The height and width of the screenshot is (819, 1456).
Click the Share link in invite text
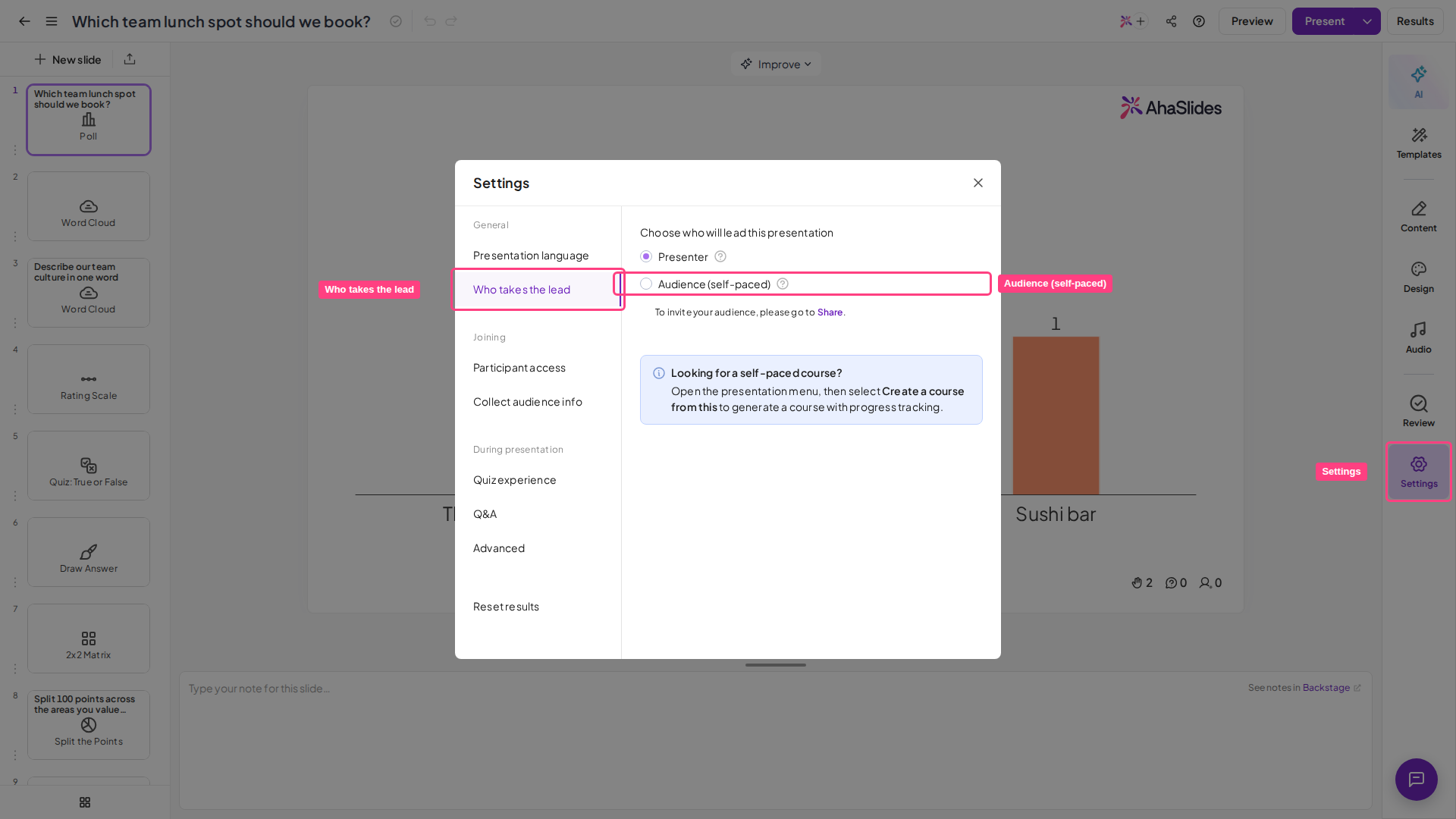point(830,312)
